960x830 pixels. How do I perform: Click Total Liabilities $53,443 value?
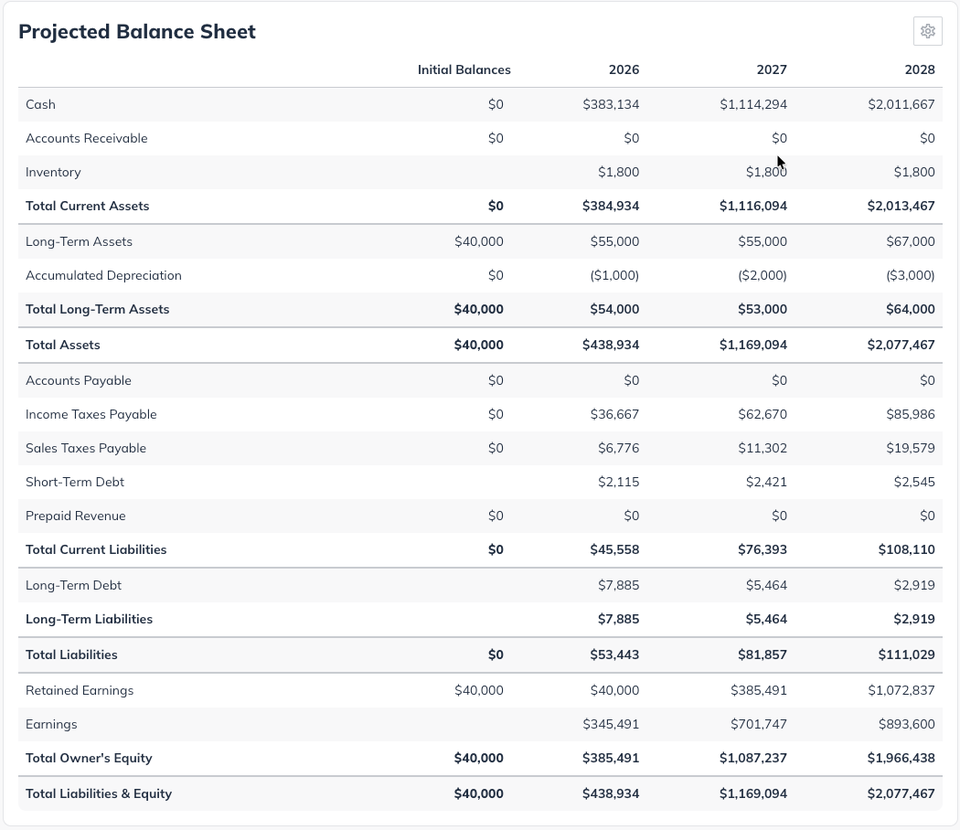pyautogui.click(x=615, y=654)
